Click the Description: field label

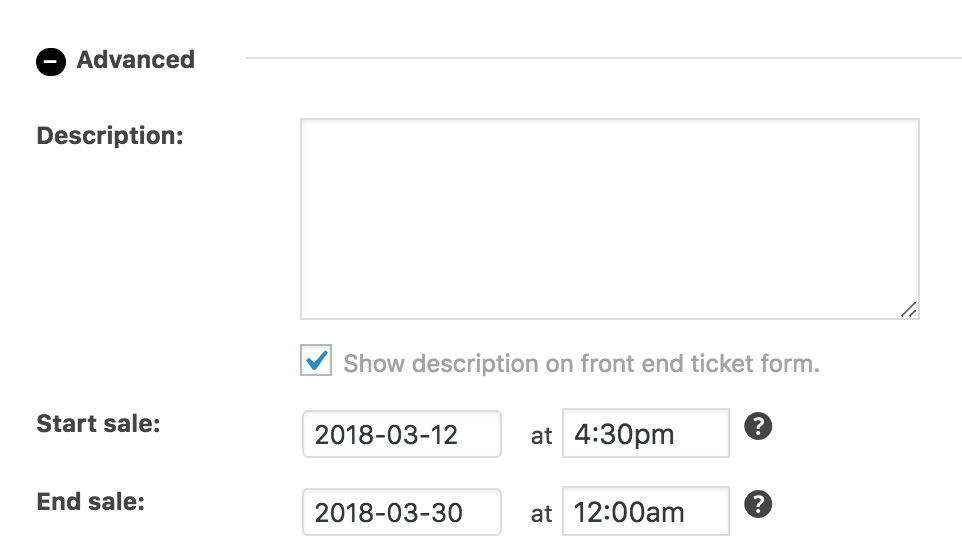click(x=110, y=135)
